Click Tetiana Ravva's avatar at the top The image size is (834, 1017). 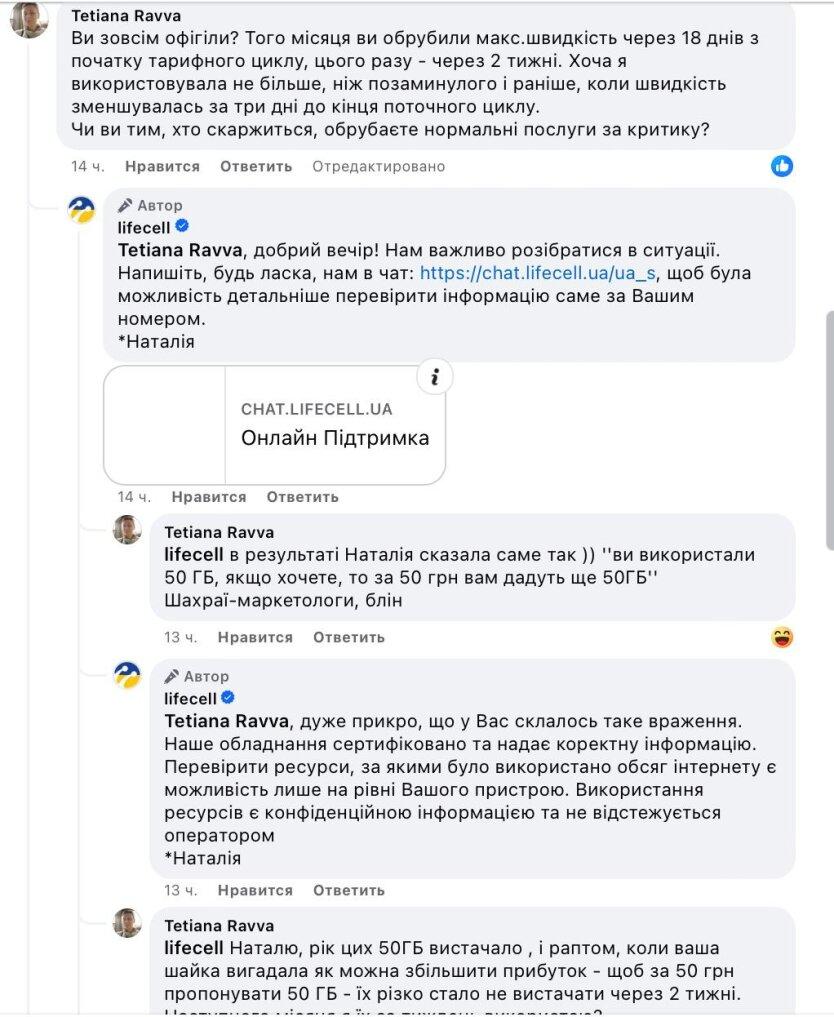coord(27,18)
